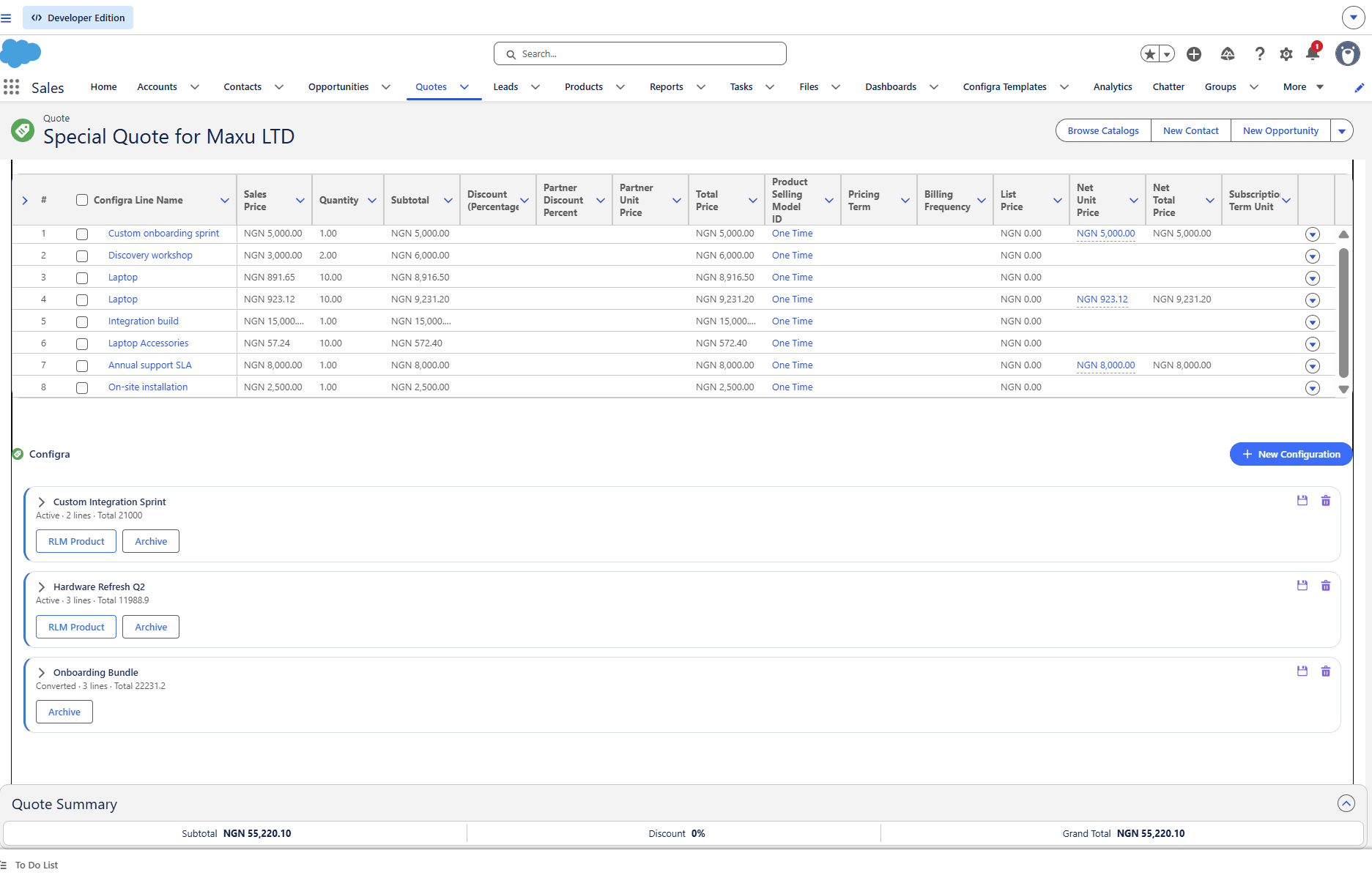This screenshot has width=1372, height=875.
Task: Delete the Hardware Refresh Q2 configuration
Action: coord(1326,586)
